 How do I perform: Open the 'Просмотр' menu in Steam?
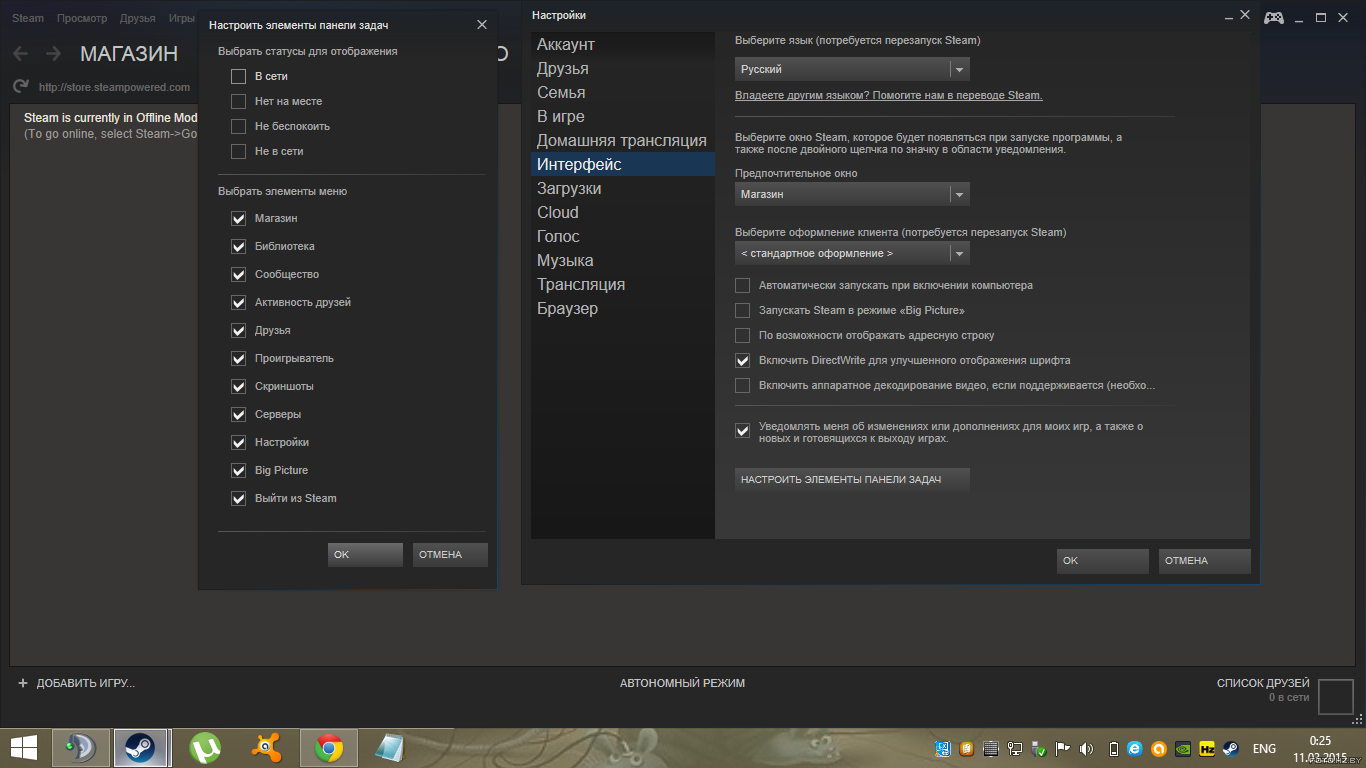coord(82,18)
